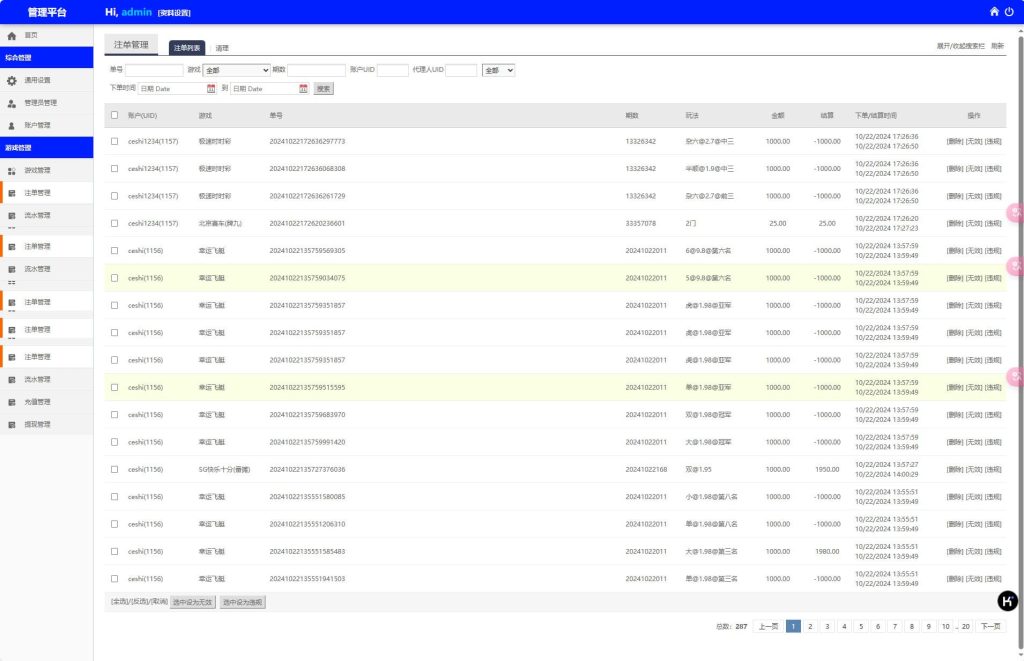1024x661 pixels.
Task: Open 通用设置 via its gear icon
Action: pyautogui.click(x=12, y=80)
